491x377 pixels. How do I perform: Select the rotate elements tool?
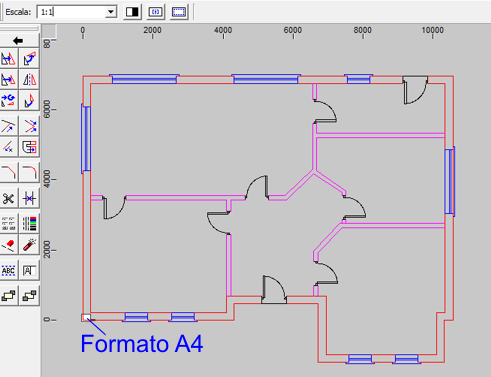29,59
